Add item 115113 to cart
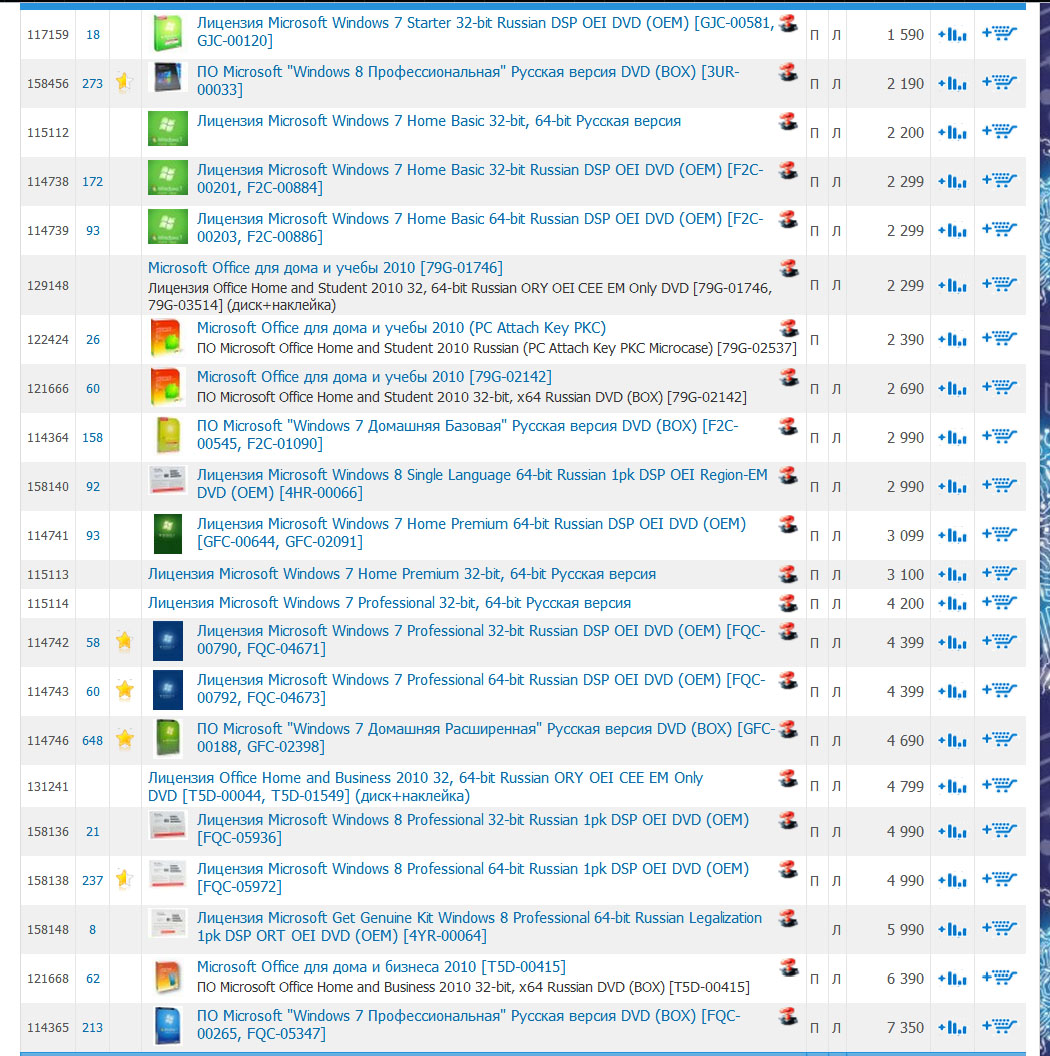Viewport: 1050px width, 1056px height. coord(999,573)
